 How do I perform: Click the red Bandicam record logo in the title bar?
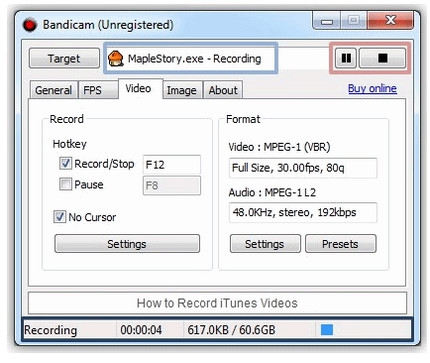pos(30,25)
